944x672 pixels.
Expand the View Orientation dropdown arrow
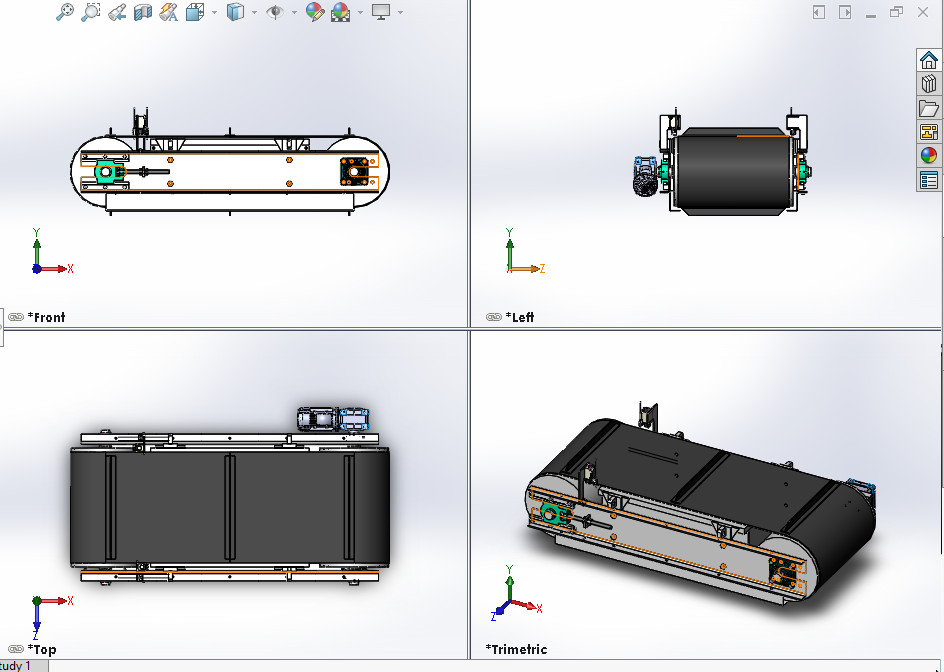pyautogui.click(x=213, y=13)
